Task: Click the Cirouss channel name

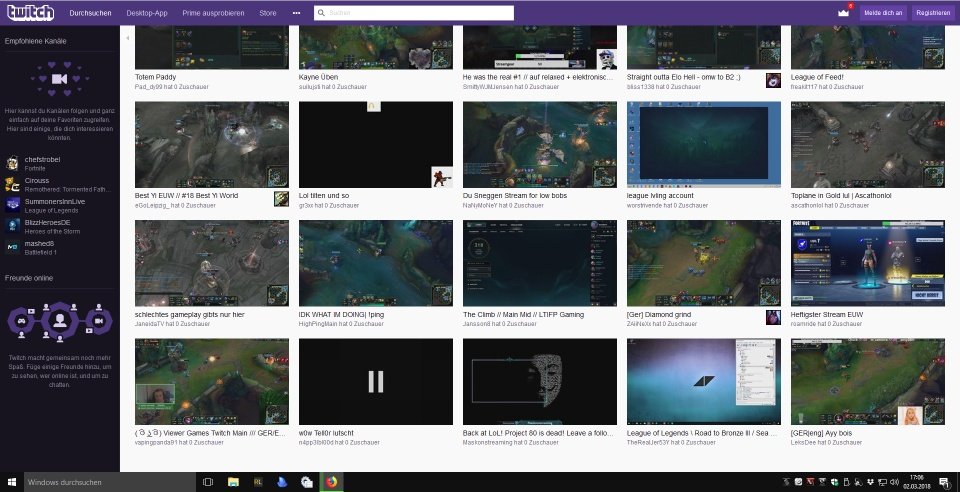Action: coord(37,181)
